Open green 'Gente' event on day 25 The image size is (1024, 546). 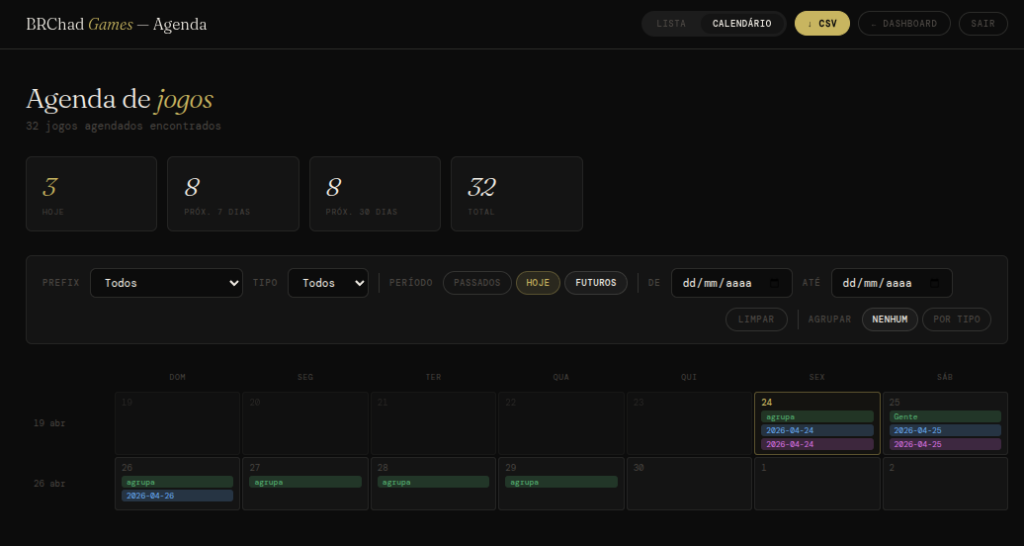944,416
